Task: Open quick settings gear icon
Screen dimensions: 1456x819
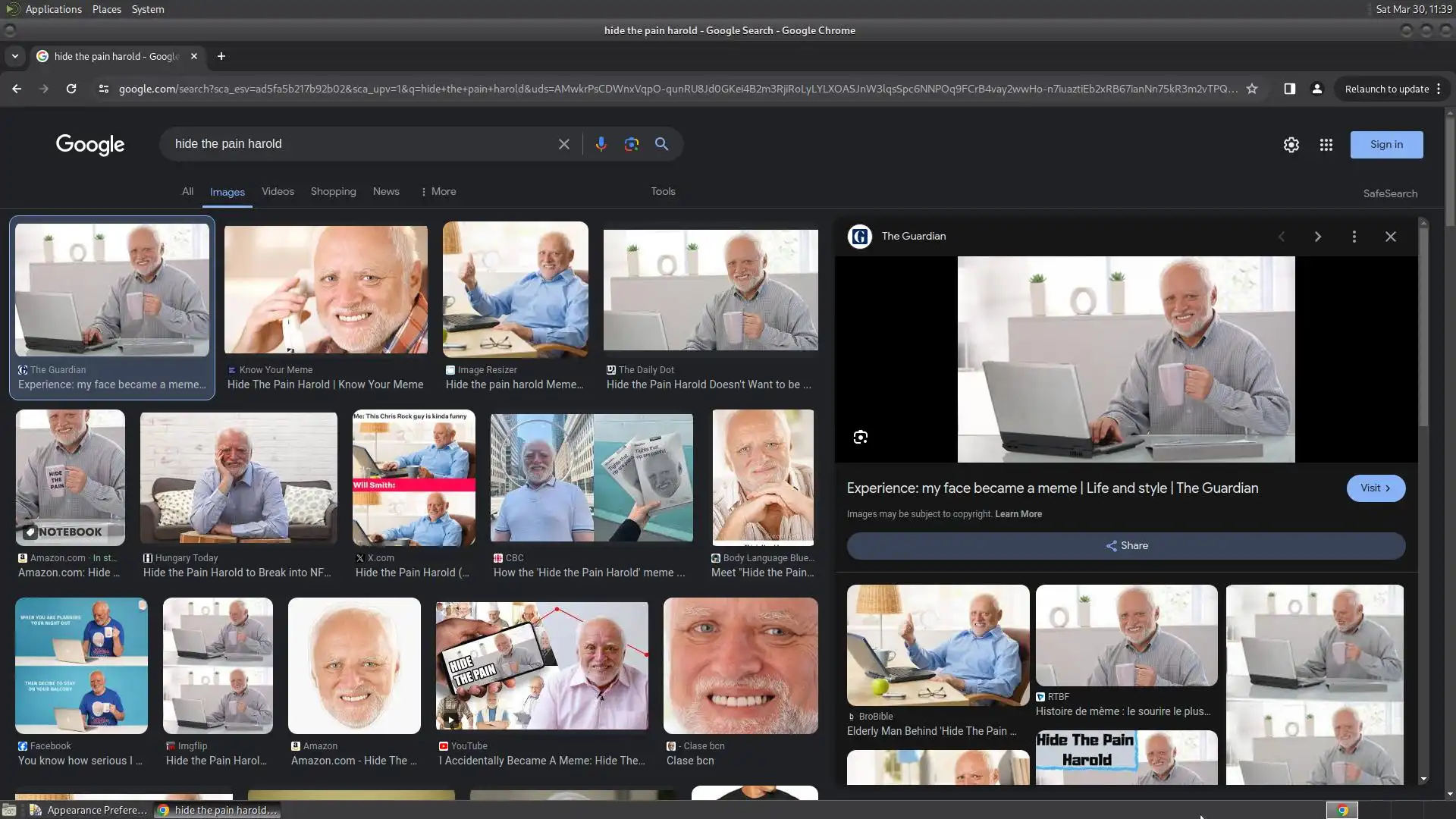Action: click(1291, 145)
